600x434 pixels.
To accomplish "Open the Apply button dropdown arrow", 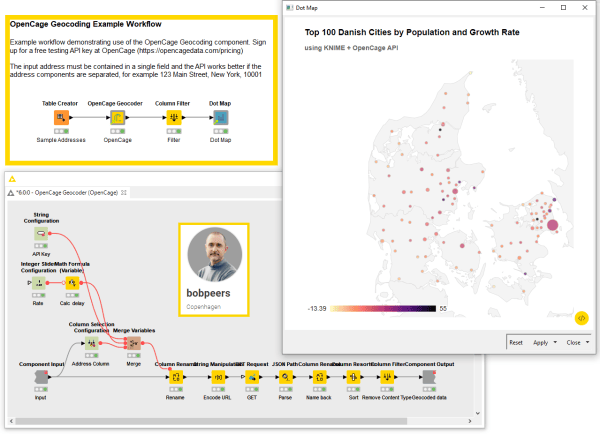I will 555,343.
